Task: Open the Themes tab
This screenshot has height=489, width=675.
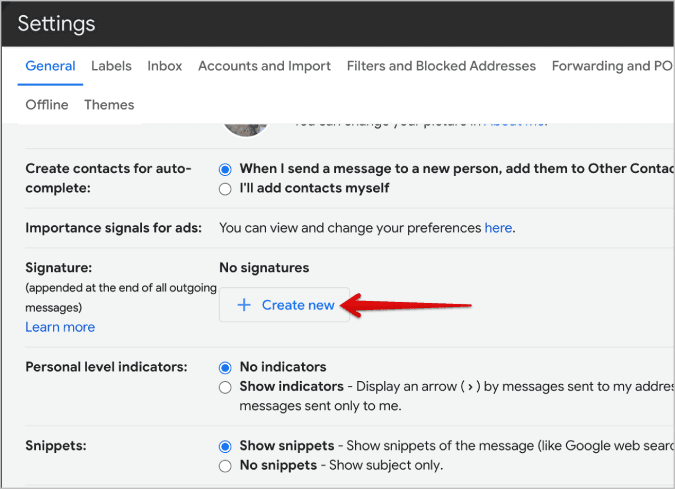Action: (109, 105)
